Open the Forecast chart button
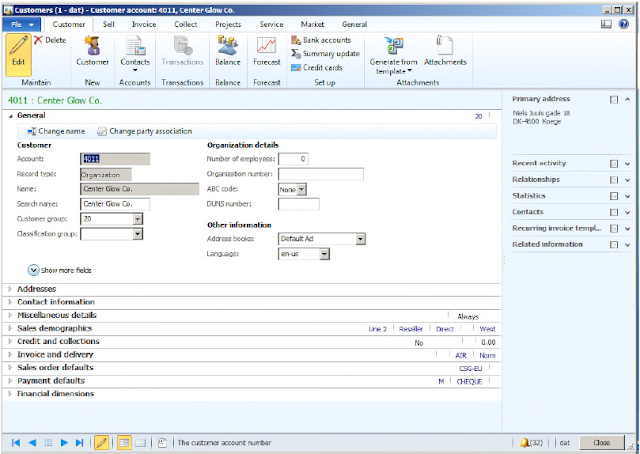Viewport: 640px width, 454px height. [x=267, y=51]
